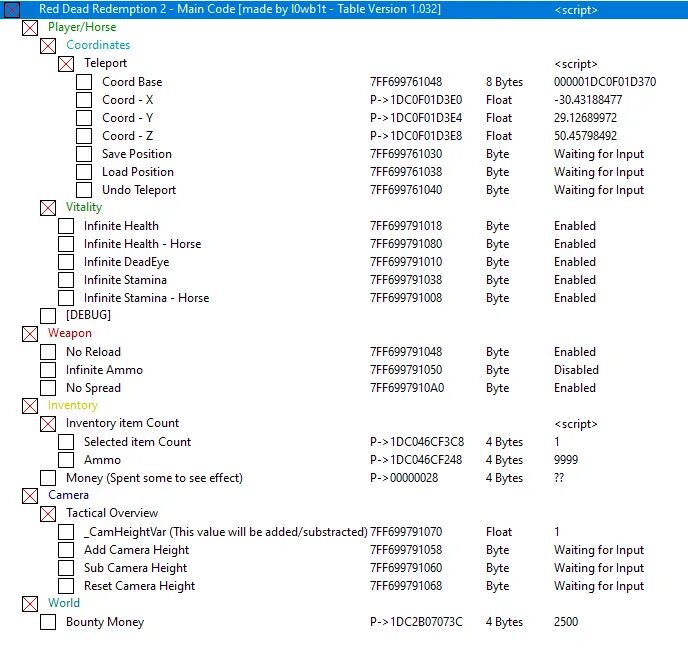
Task: Click Save Position's Waiting for Input value
Action: pos(599,154)
